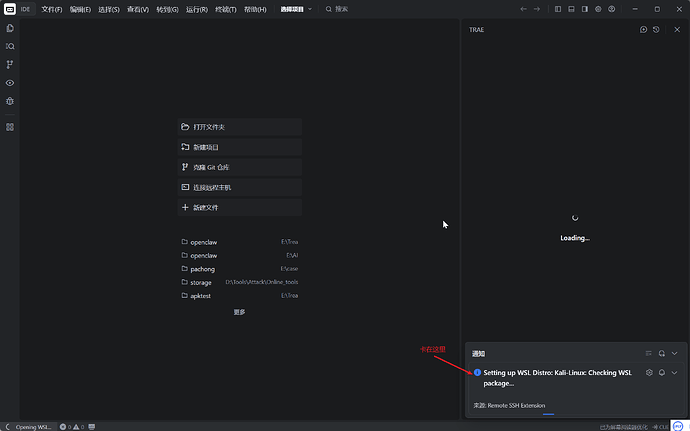690x431 pixels.
Task: Navigate forward with the right arrow
Action: tap(537, 9)
